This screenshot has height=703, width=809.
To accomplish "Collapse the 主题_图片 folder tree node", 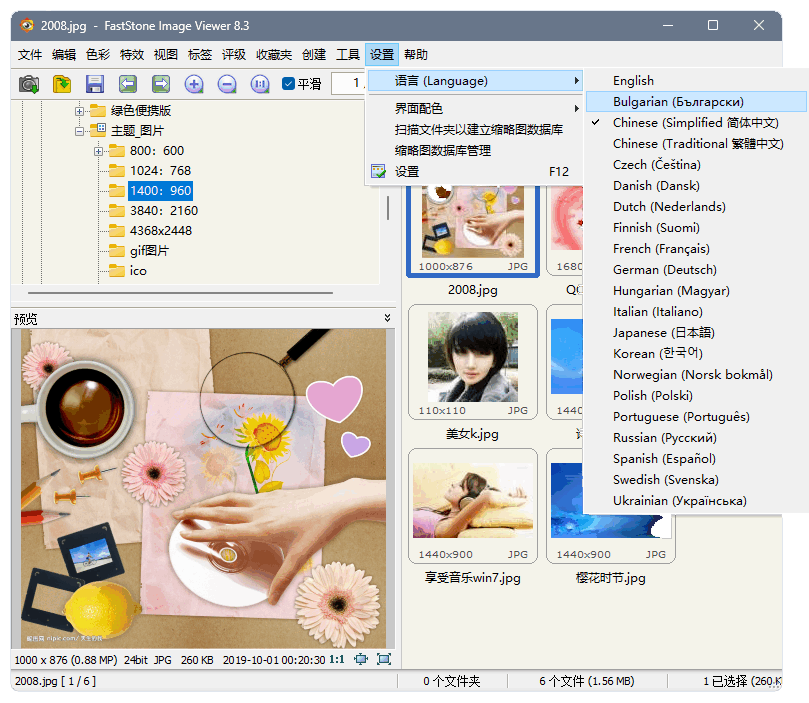I will pos(79,131).
